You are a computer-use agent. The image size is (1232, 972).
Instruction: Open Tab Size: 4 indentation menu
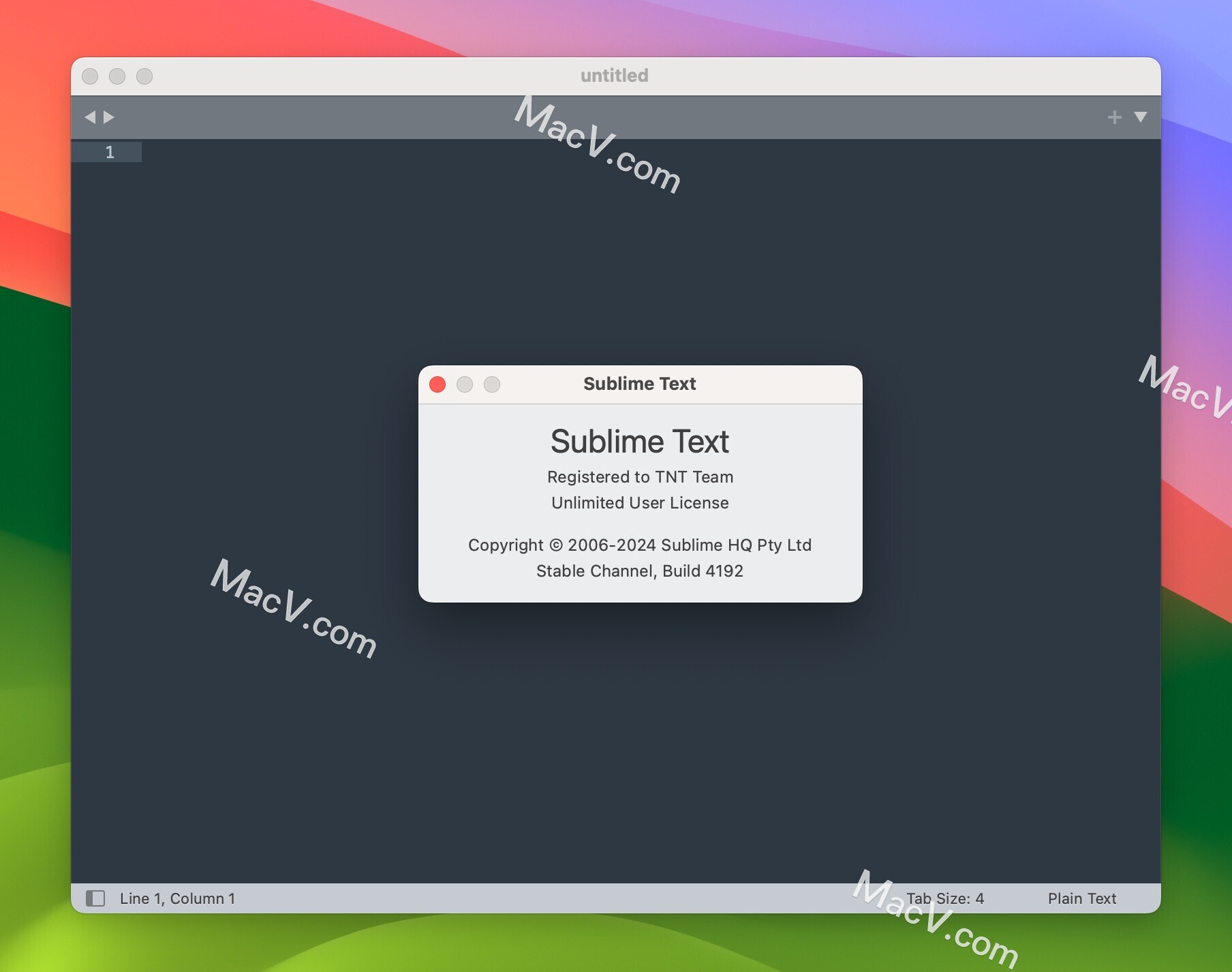pos(945,898)
